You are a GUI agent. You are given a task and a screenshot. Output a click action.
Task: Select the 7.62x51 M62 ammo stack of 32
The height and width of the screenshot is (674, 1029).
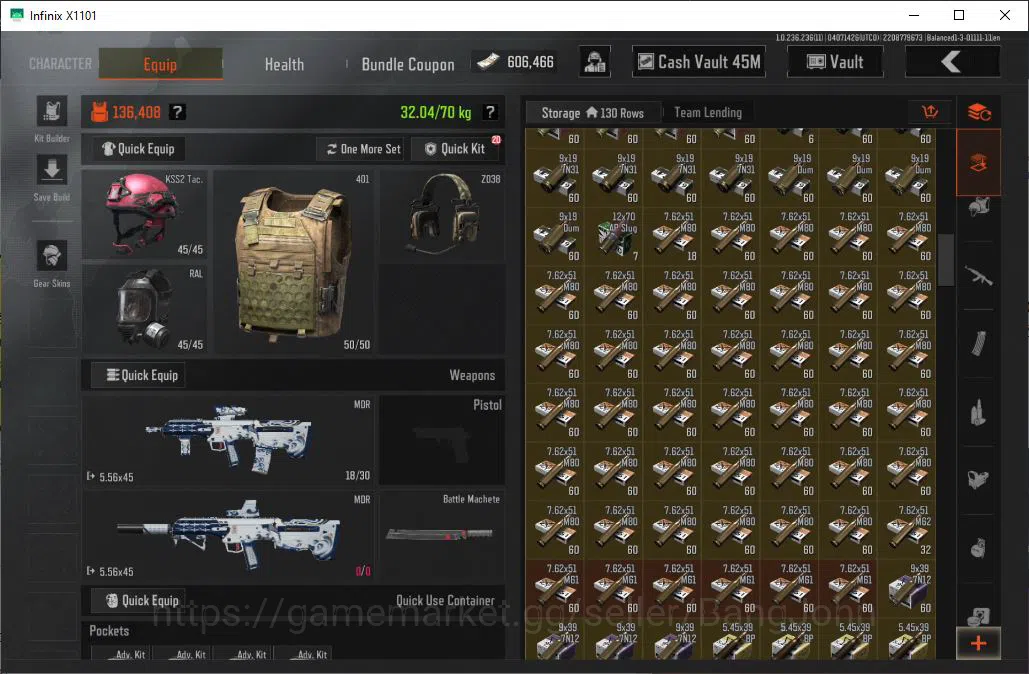tap(908, 529)
